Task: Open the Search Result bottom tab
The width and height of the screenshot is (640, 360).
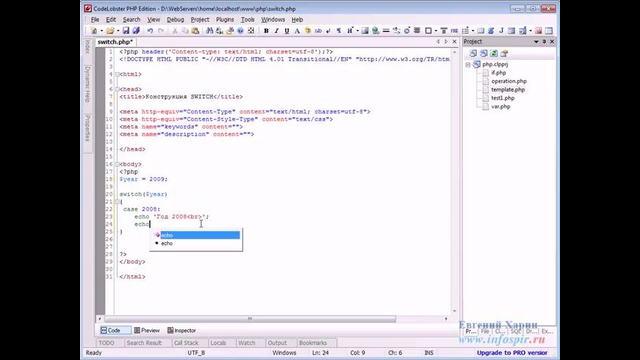Action: point(144,343)
